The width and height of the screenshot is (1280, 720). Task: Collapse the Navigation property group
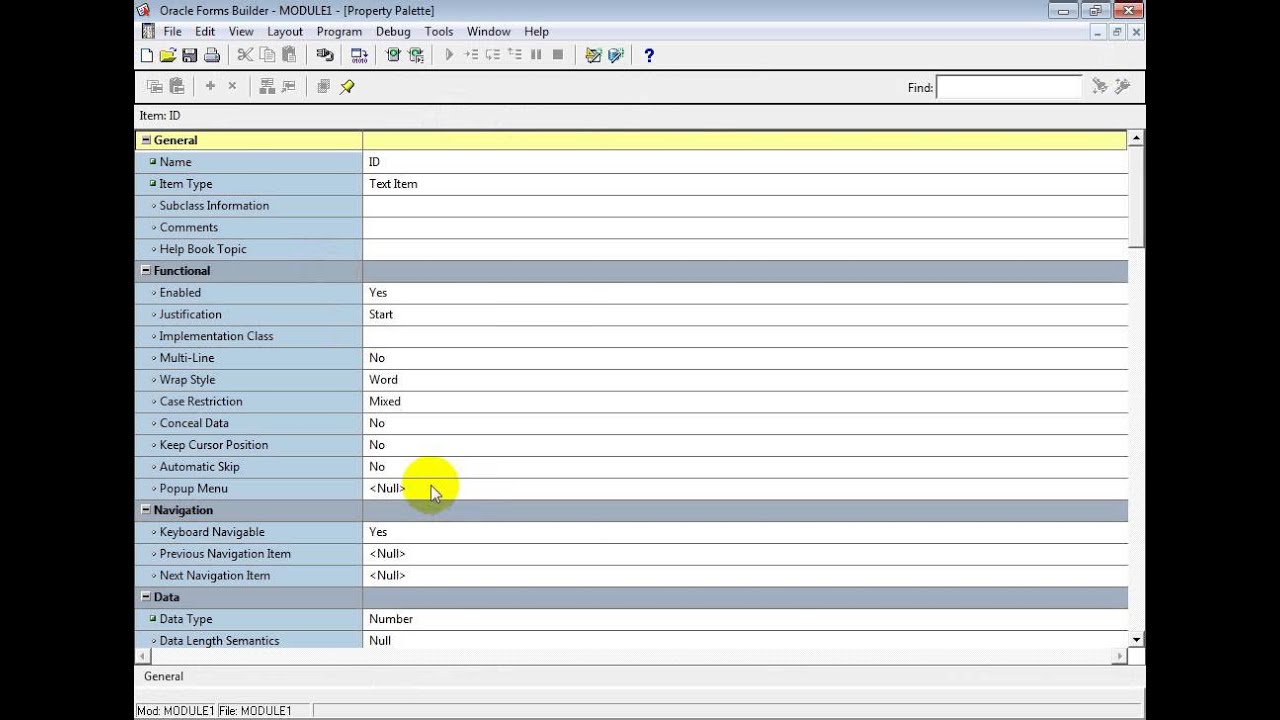tap(146, 510)
